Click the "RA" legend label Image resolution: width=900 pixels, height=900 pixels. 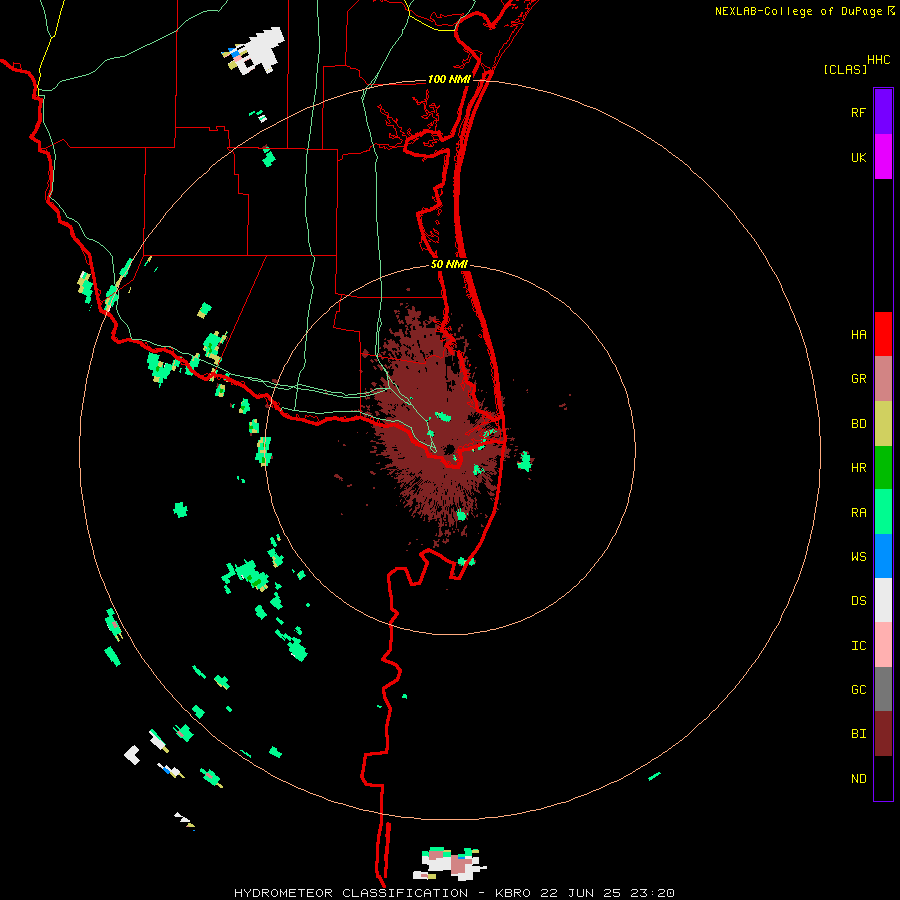point(858,513)
